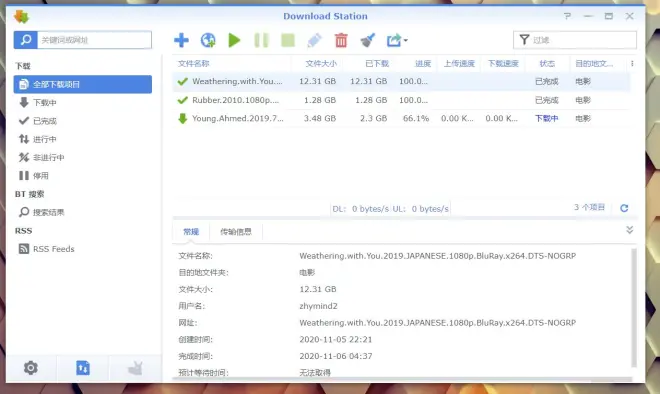Clear completed tasks with broom icon
The height and width of the screenshot is (394, 660).
367,40
